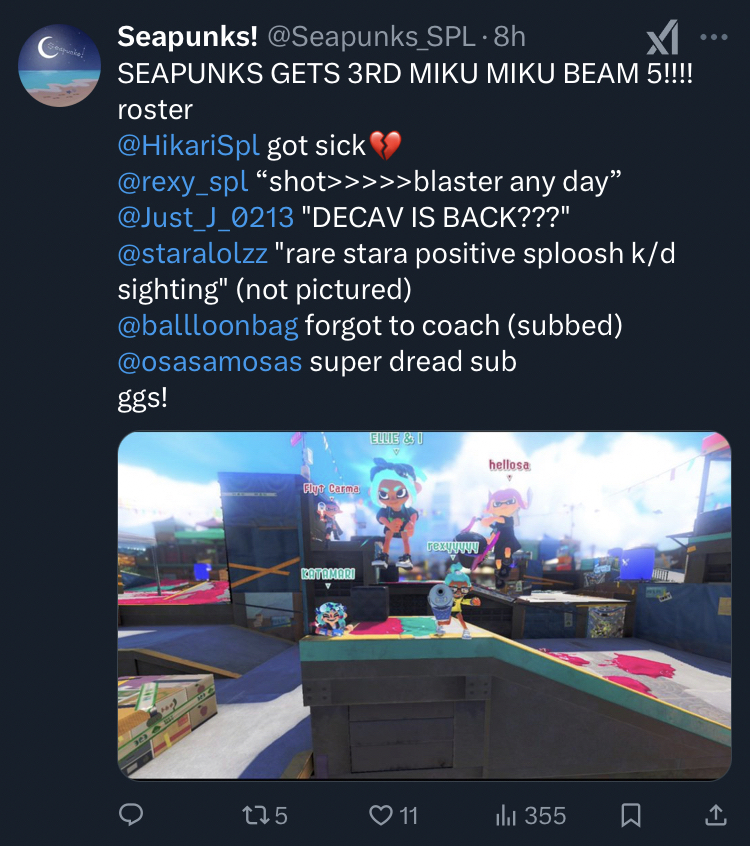Open the @rexy_spl mention
The image size is (750, 846).
pos(183,182)
